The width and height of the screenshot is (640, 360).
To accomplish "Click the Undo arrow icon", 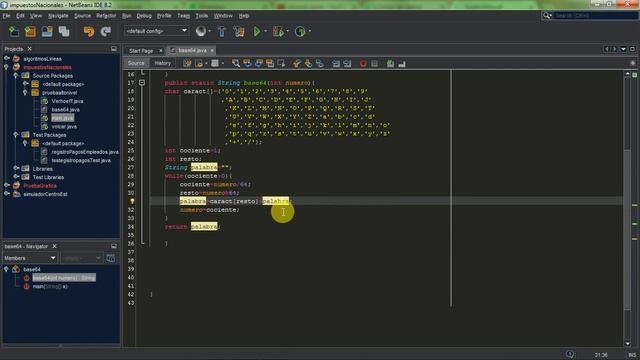I will click(x=89, y=31).
